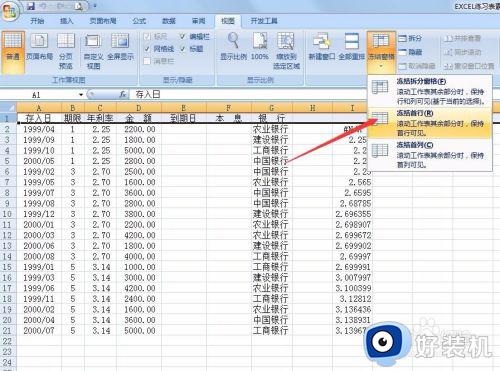Click cell with value 2.698907
The image size is (500, 371).
point(352,225)
